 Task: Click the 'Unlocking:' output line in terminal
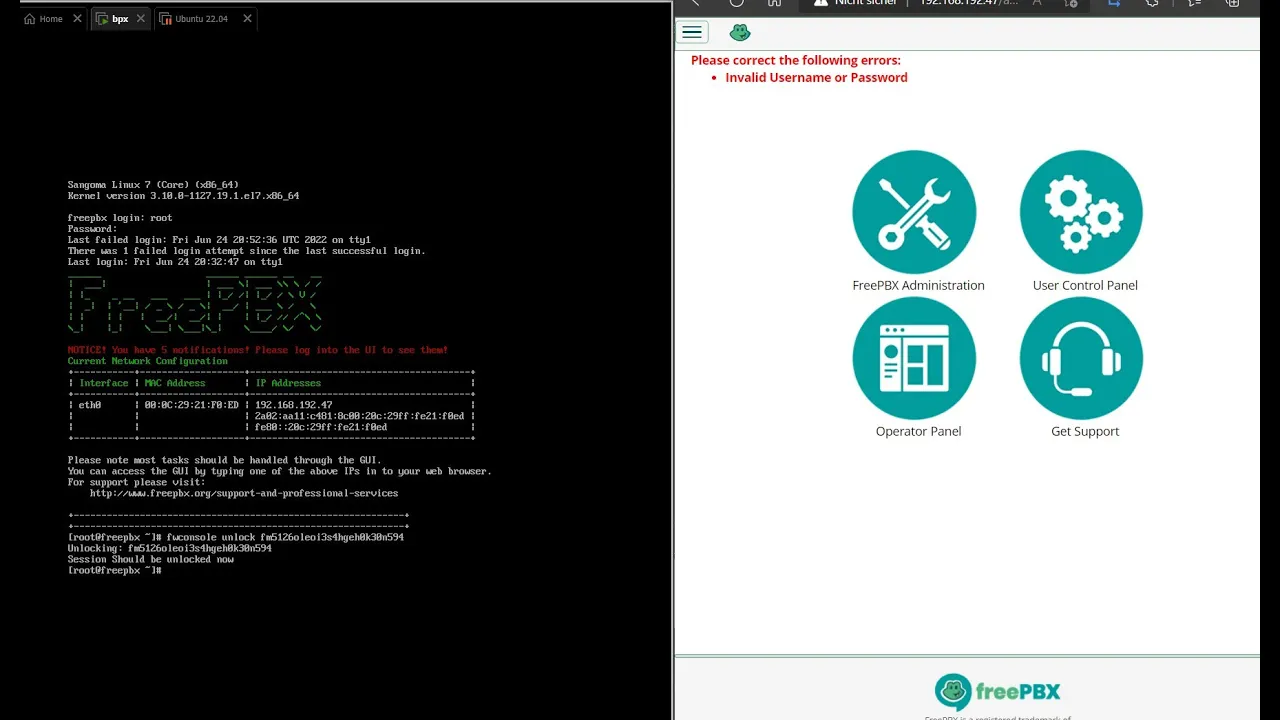coord(170,548)
